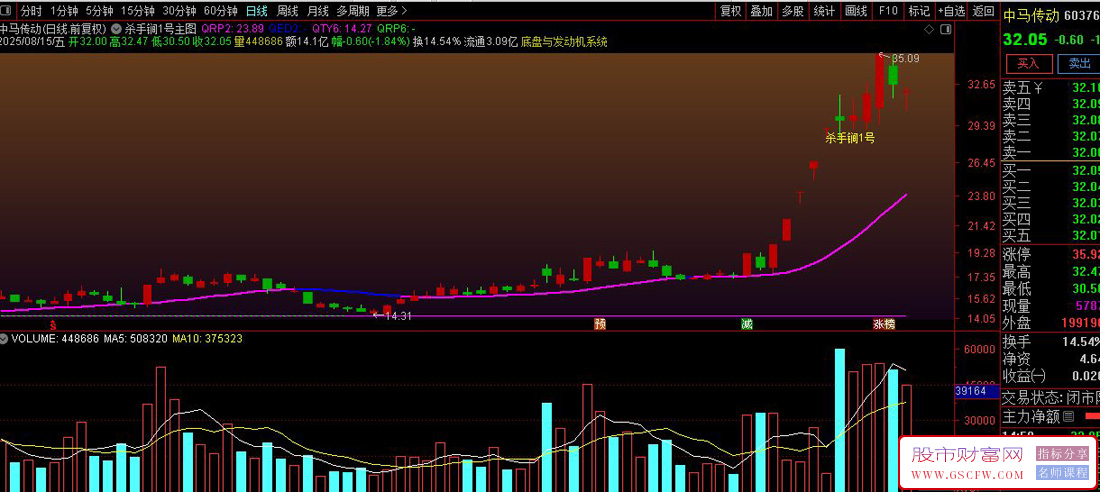Viewport: 1100px width, 492px height.
Task: Select the 30分钟 period tab
Action: [179, 11]
